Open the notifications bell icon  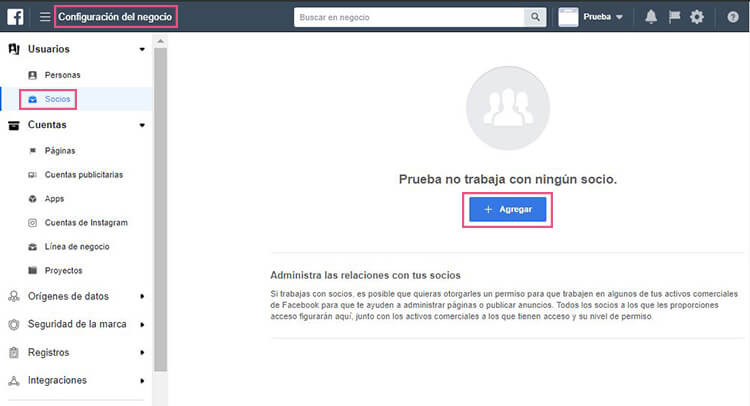[651, 17]
